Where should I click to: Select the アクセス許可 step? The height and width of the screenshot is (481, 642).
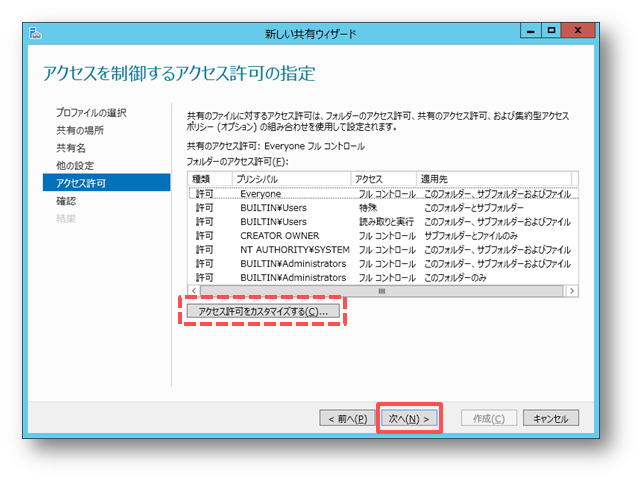[x=106, y=183]
